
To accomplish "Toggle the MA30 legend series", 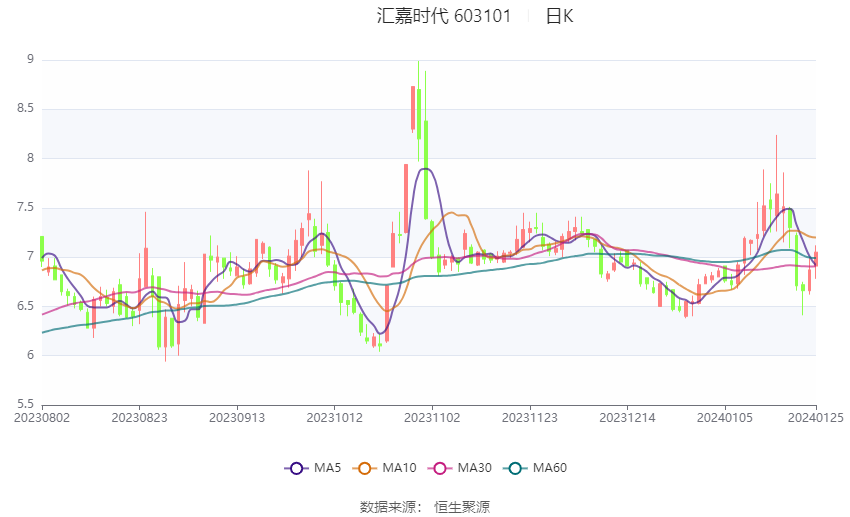I will coord(460,468).
